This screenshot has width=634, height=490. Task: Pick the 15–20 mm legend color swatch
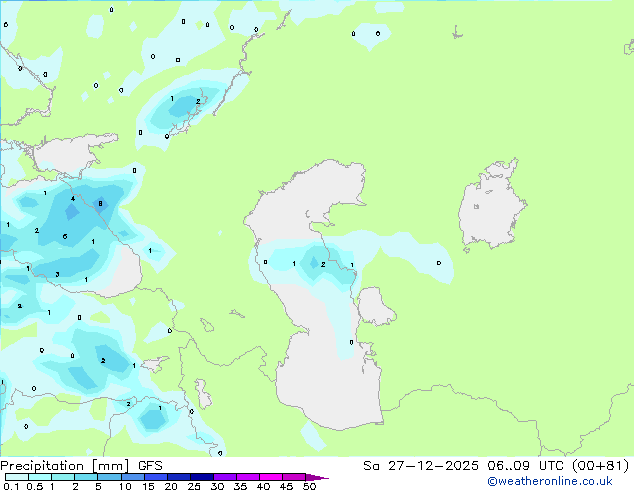pos(156,477)
